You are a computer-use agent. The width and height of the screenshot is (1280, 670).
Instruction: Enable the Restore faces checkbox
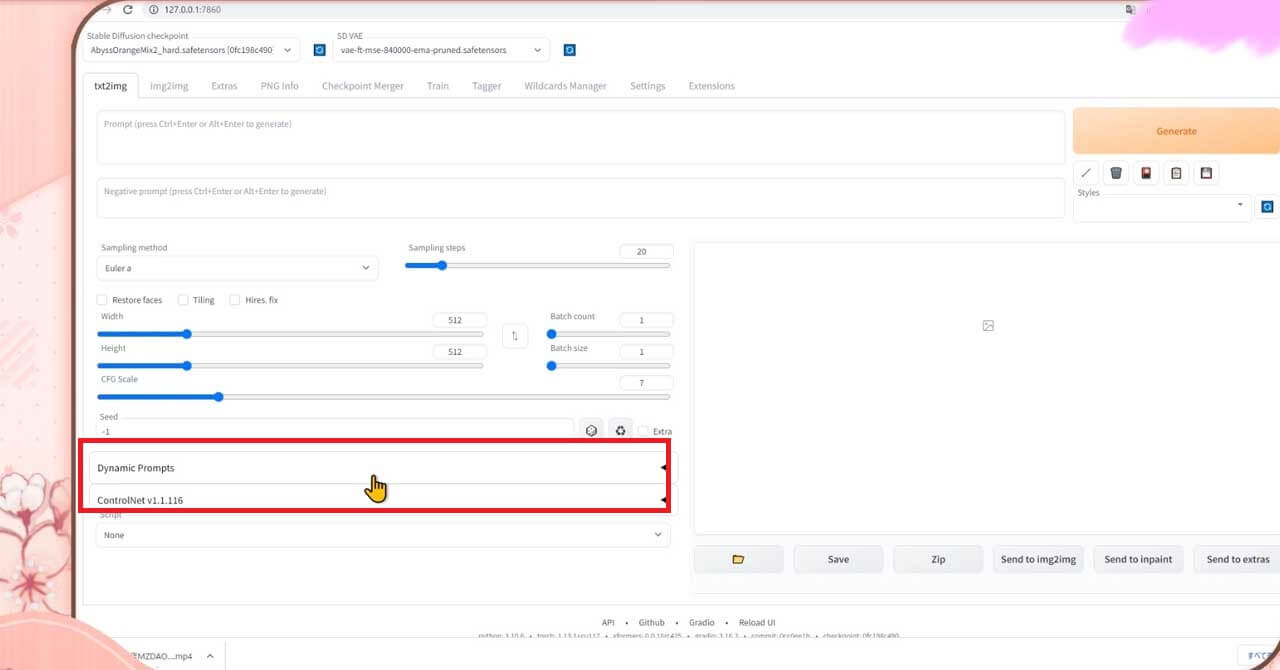[x=102, y=300]
